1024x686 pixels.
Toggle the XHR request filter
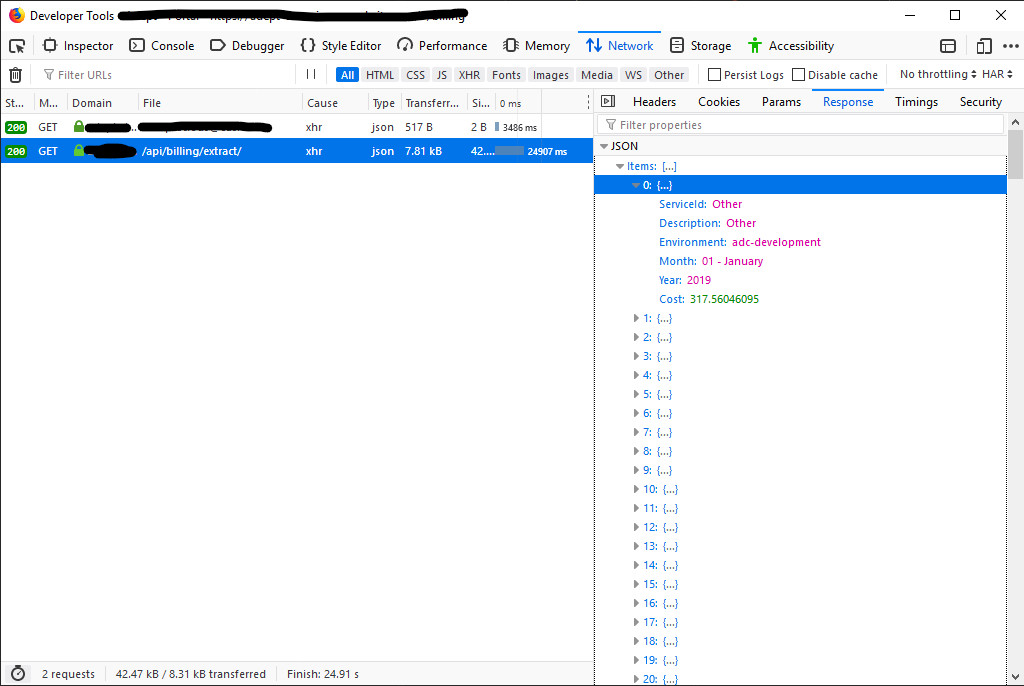[468, 74]
